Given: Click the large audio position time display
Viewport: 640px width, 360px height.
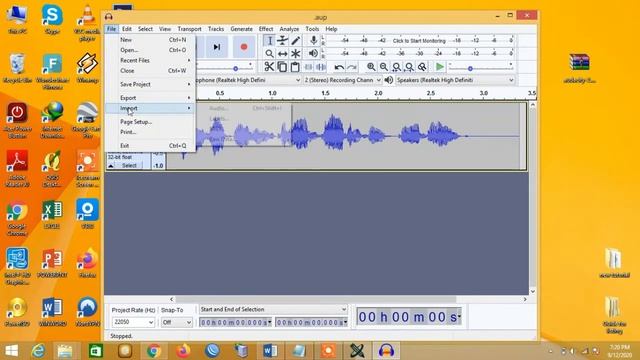Looking at the screenshot, I should tap(409, 317).
